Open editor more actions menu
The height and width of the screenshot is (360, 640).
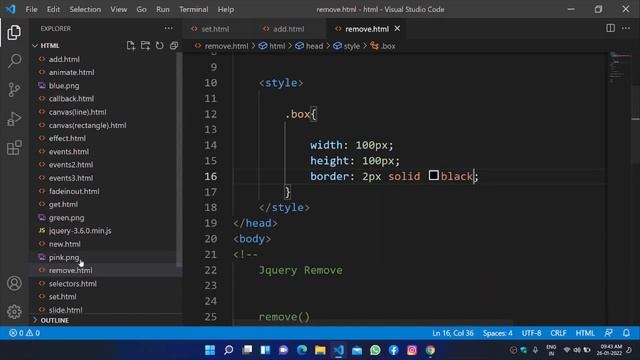coord(626,28)
